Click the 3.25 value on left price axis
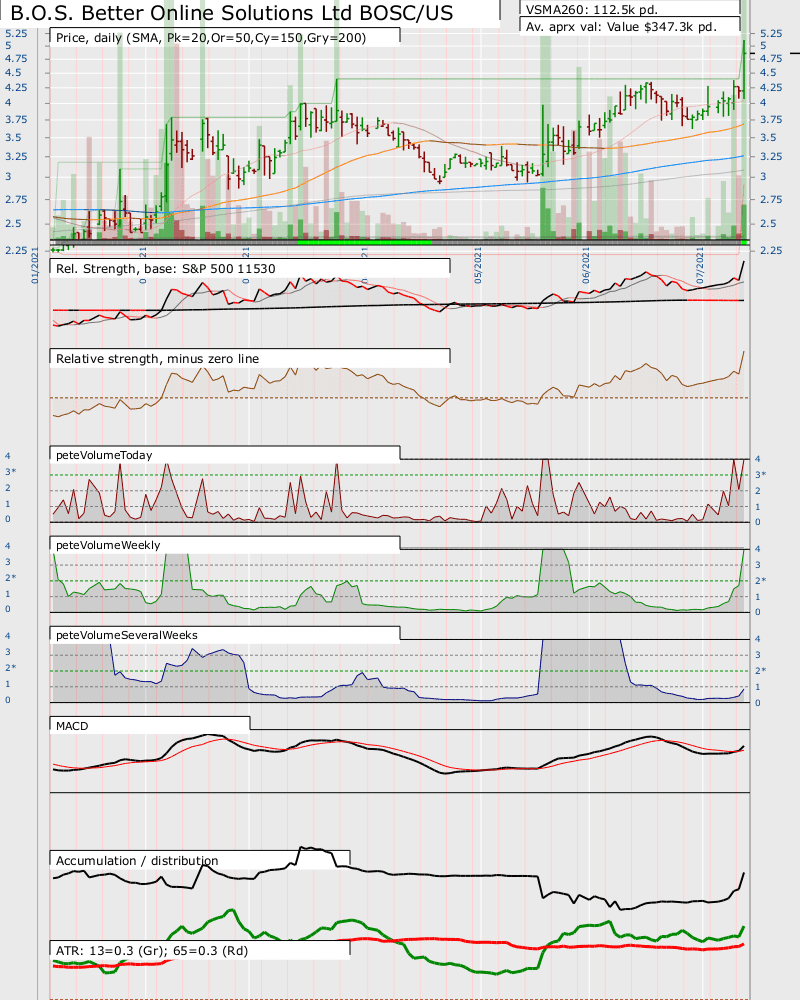 [x=16, y=156]
